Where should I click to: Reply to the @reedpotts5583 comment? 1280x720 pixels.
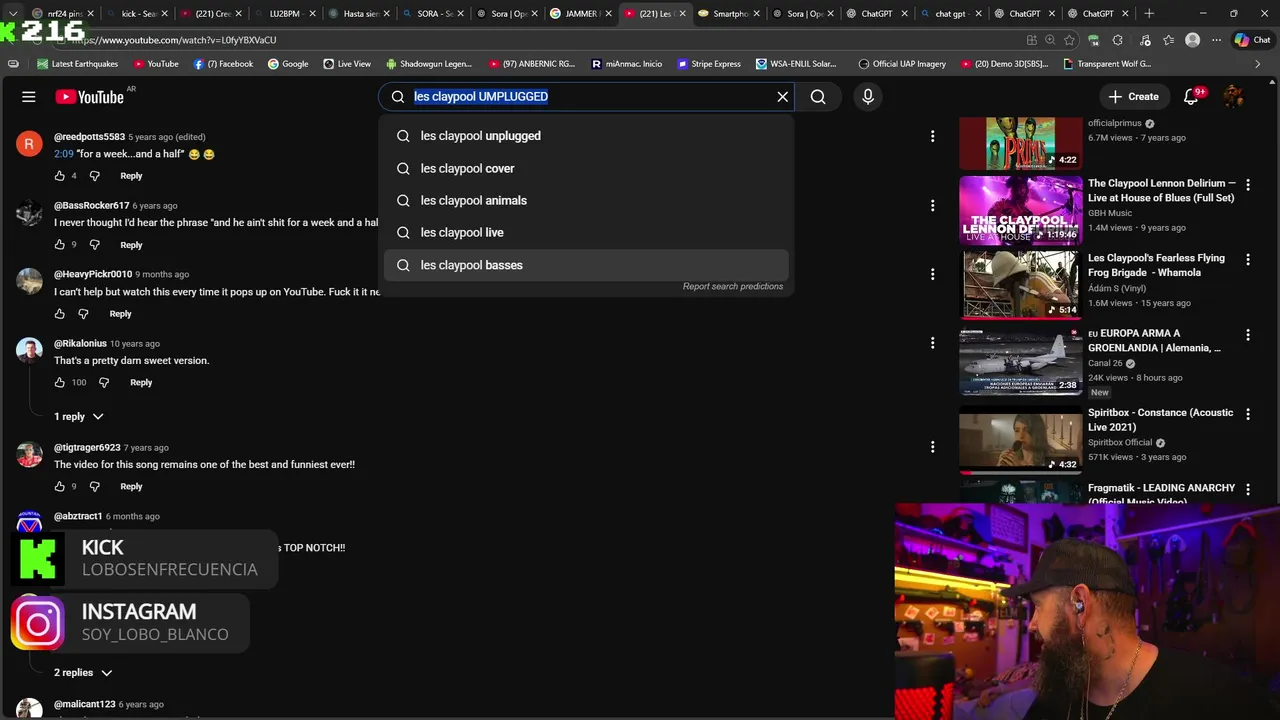click(x=131, y=176)
